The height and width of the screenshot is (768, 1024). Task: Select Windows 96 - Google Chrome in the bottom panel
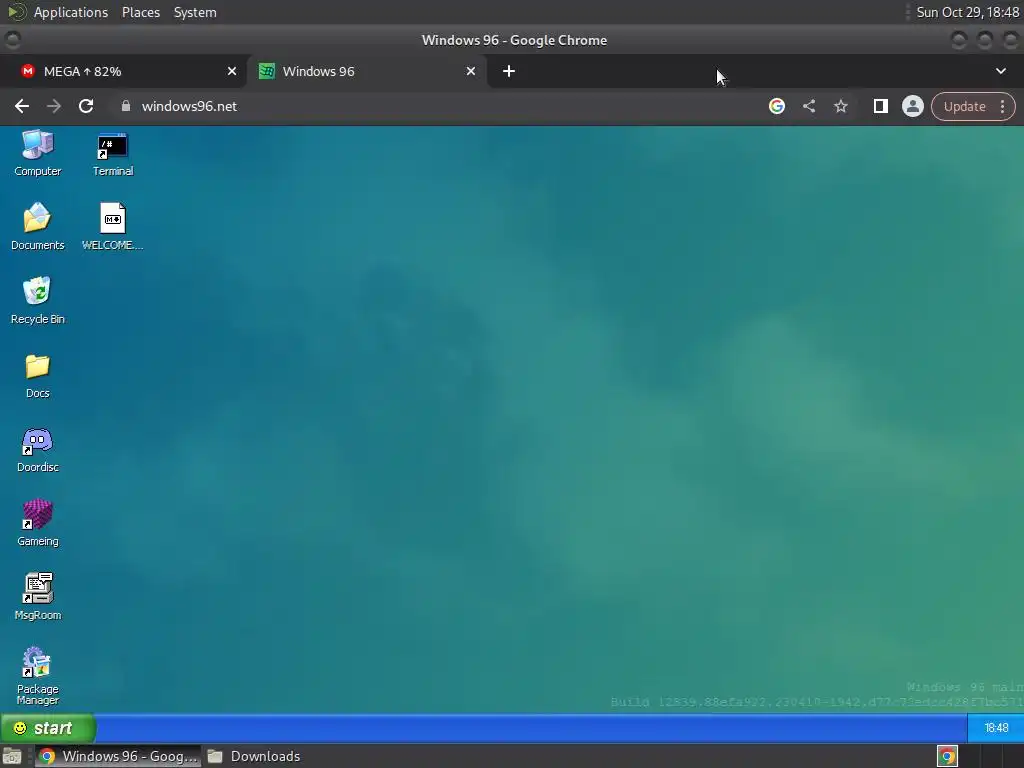point(118,756)
